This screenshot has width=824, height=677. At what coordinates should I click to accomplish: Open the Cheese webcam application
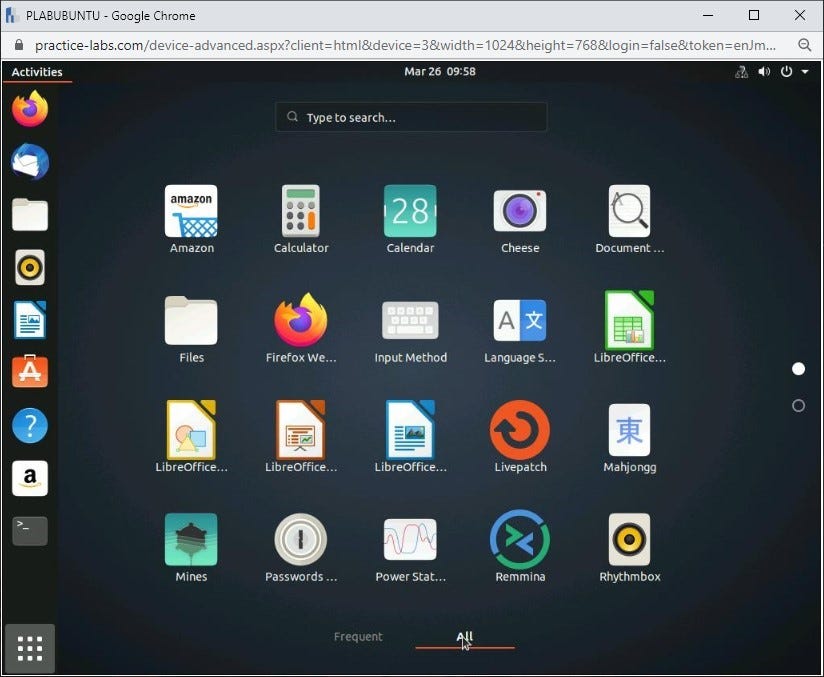[x=519, y=211]
